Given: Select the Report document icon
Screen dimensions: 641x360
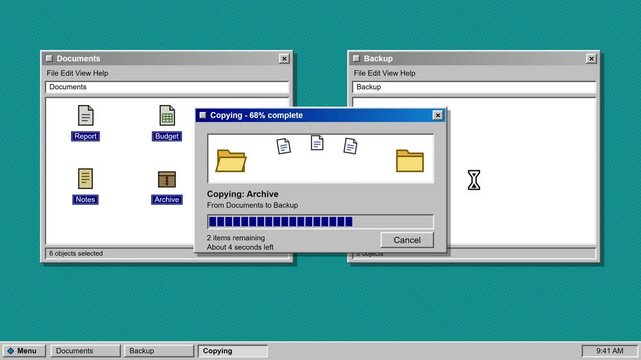Looking at the screenshot, I should (85, 115).
